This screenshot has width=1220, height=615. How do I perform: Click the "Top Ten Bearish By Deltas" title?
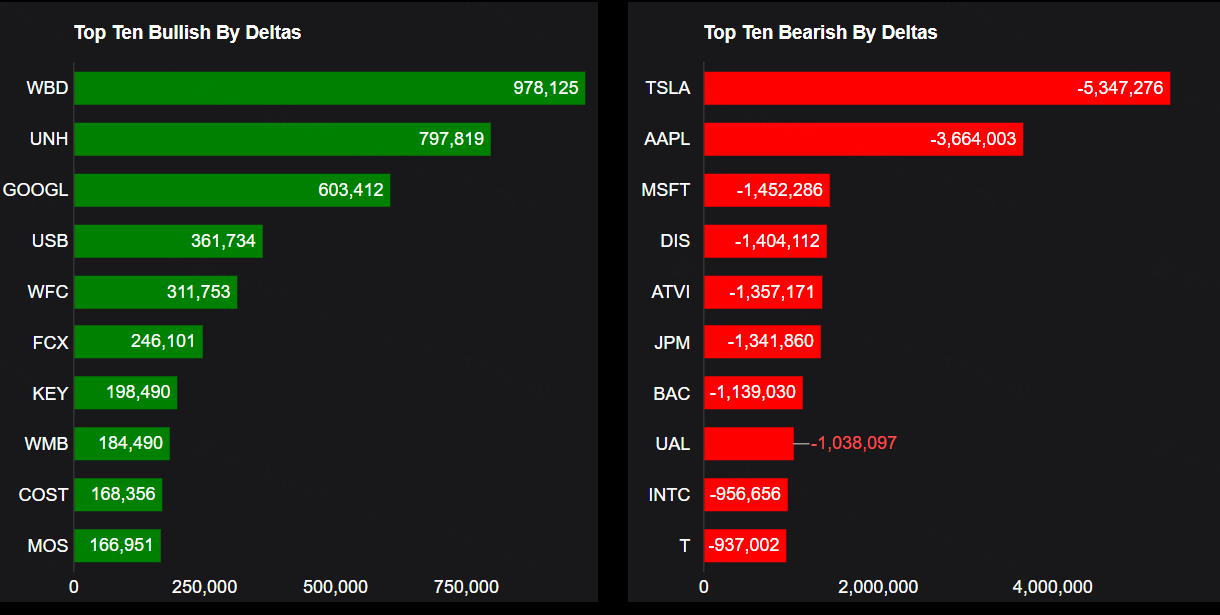pos(821,33)
